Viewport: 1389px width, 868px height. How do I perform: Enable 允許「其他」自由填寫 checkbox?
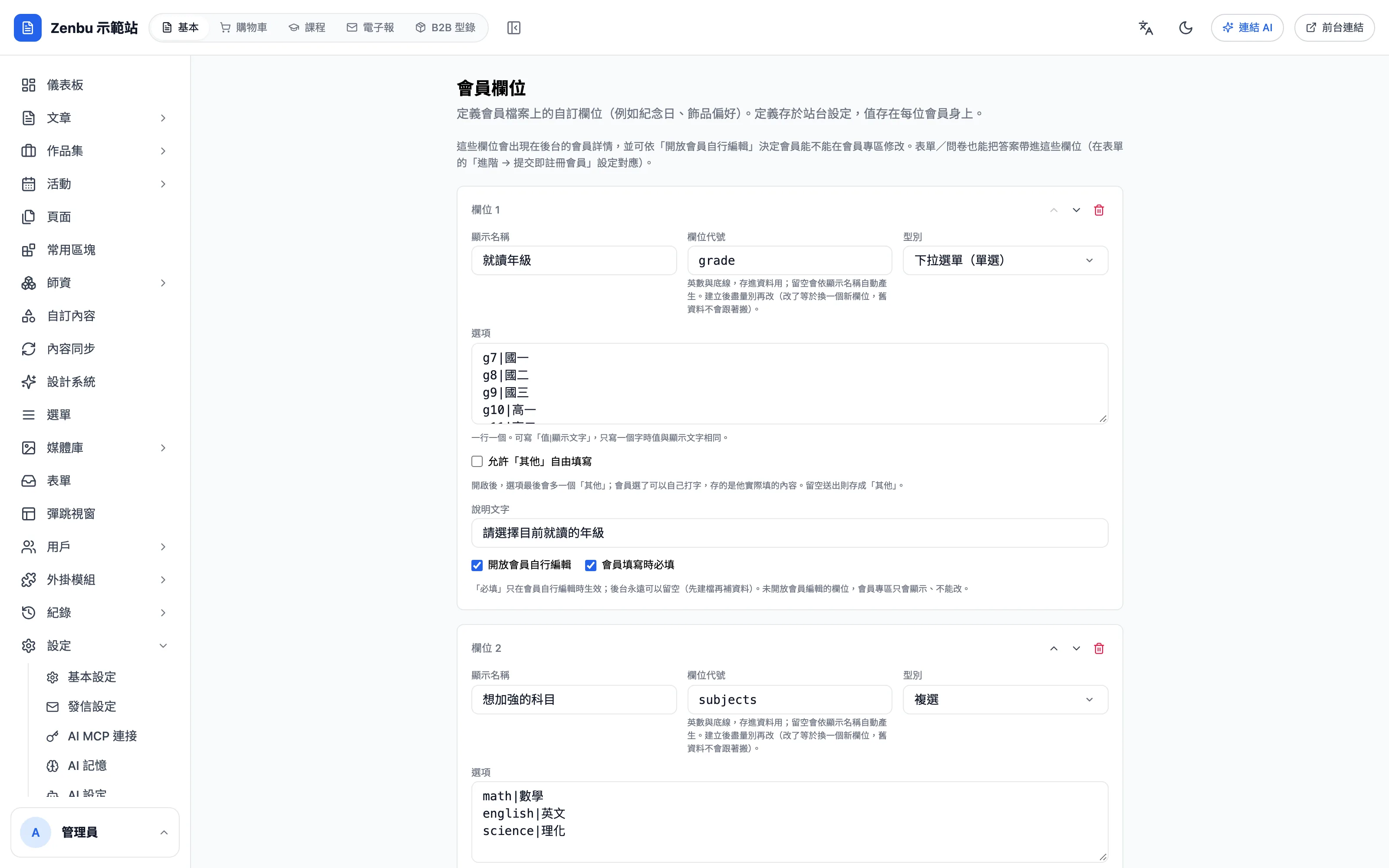coord(477,461)
